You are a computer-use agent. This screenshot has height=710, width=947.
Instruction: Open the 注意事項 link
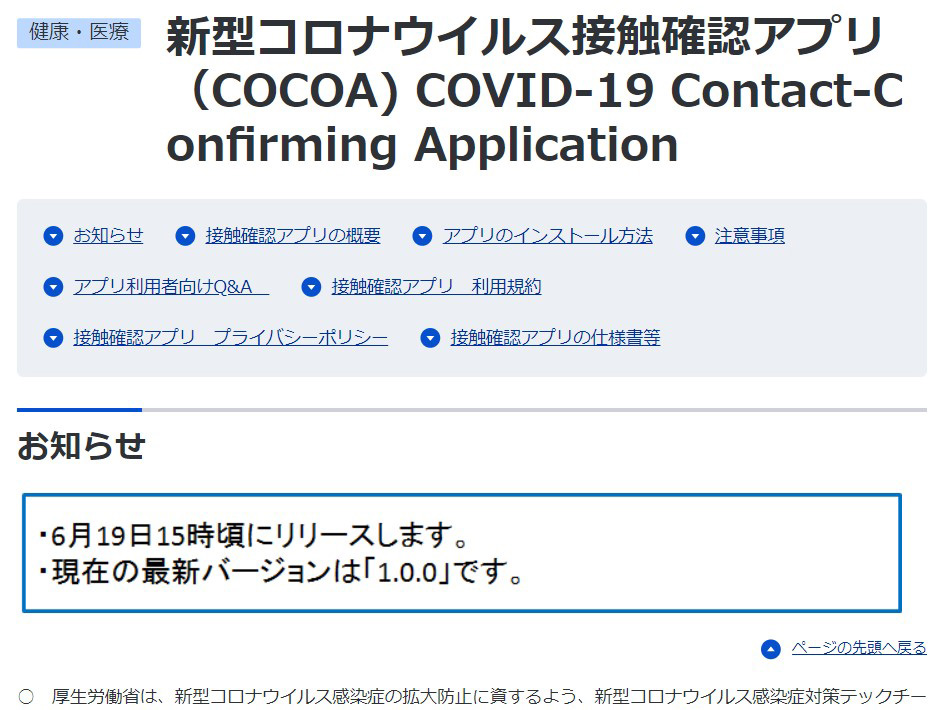[x=749, y=236]
